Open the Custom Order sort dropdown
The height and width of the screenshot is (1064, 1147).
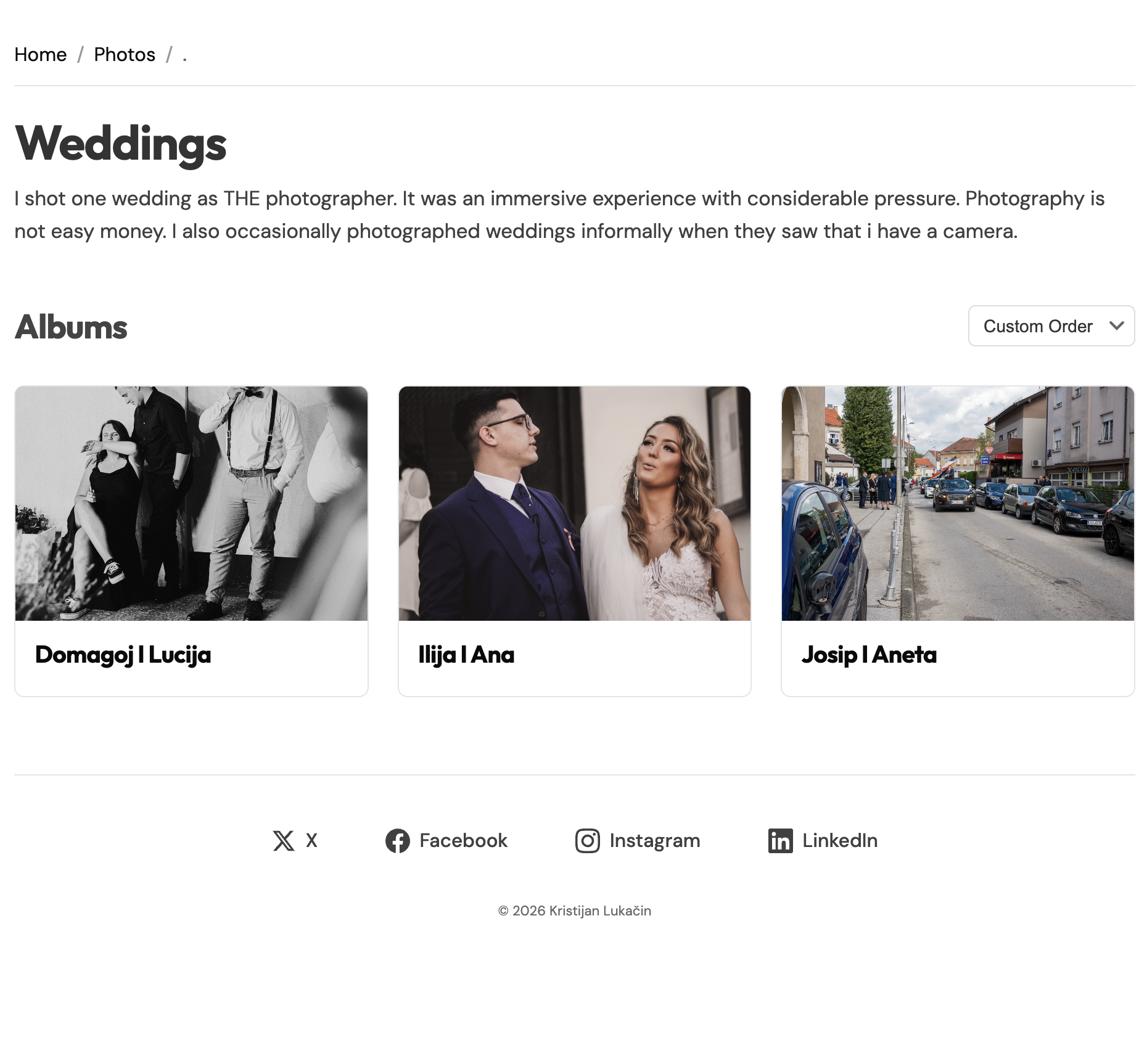tap(1038, 326)
